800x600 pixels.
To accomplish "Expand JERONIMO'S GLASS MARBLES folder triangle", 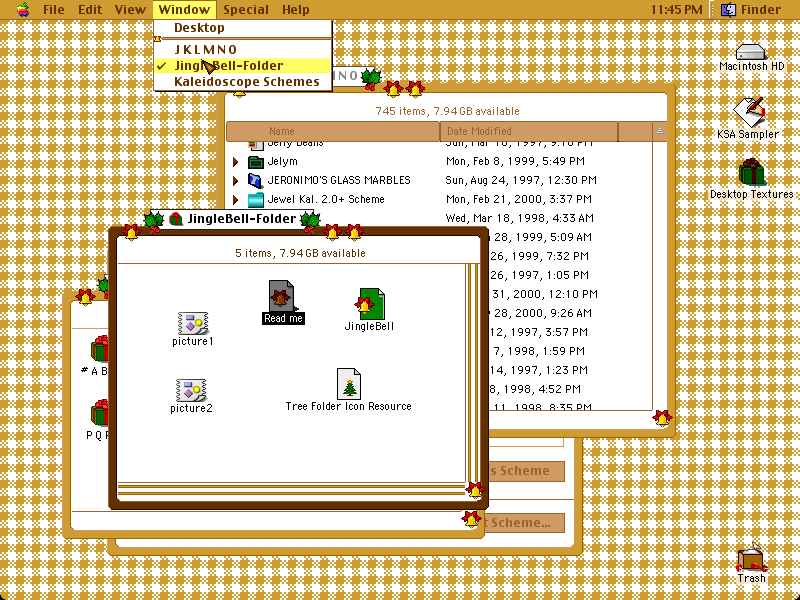I will pyautogui.click(x=235, y=181).
